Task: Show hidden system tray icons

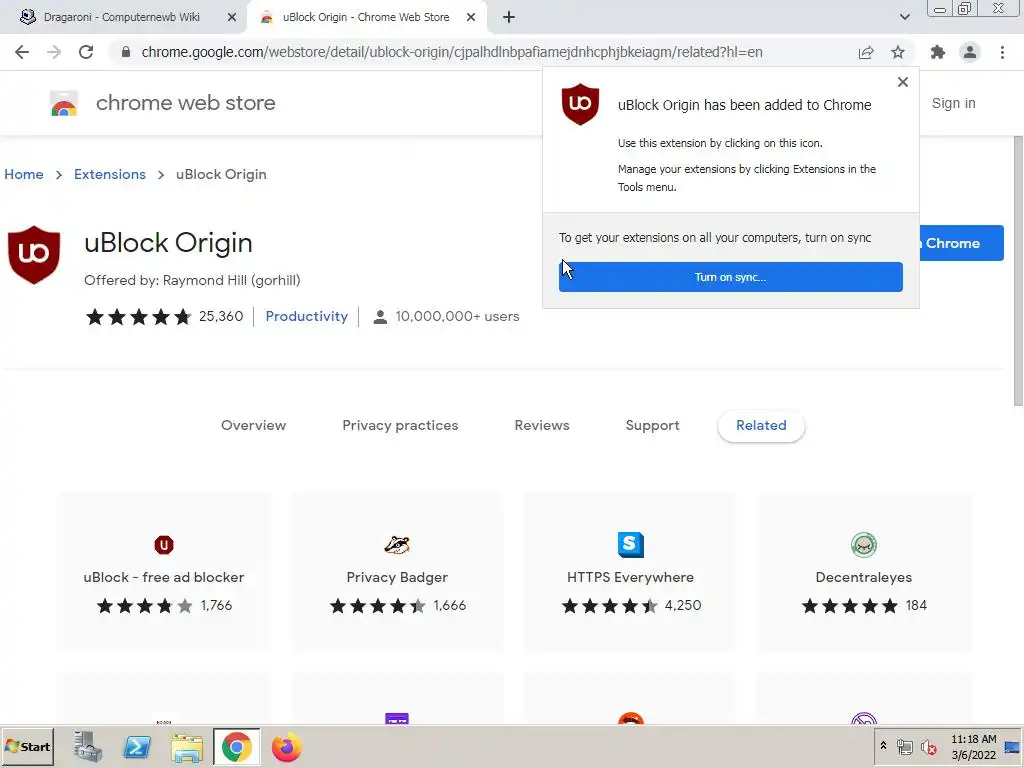Action: pyautogui.click(x=883, y=746)
